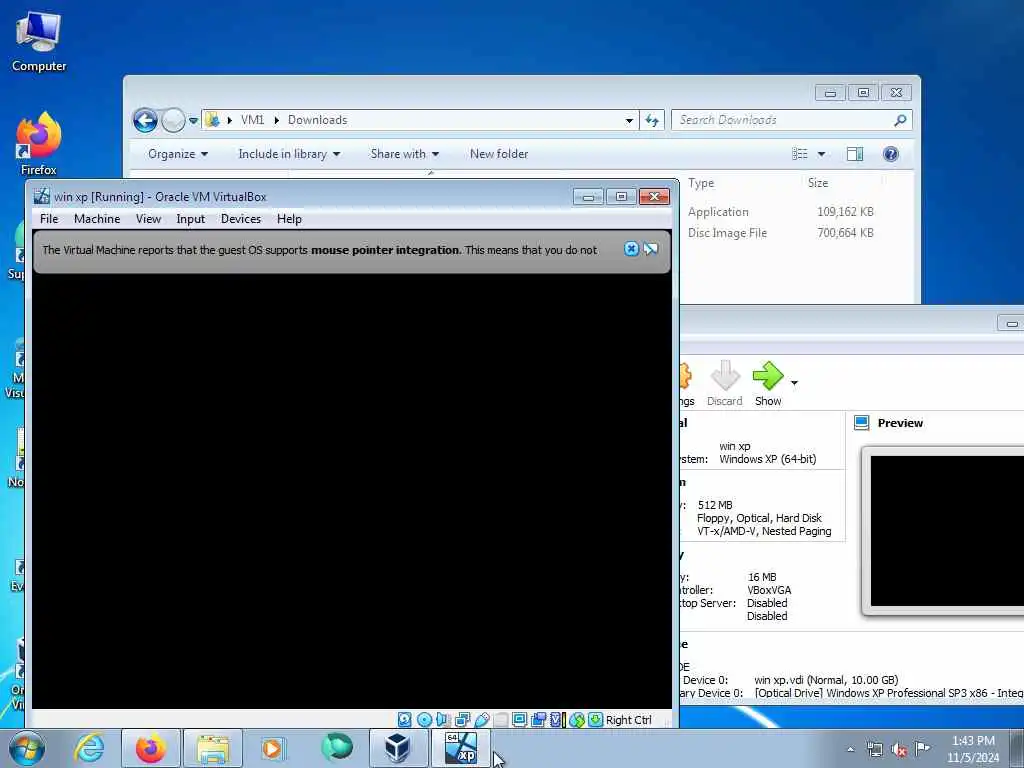The height and width of the screenshot is (768, 1024).
Task: Click the audio status bar icon
Action: (x=442, y=720)
